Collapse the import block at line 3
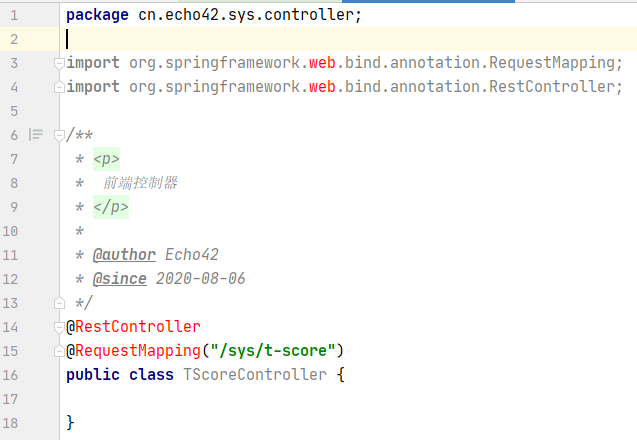The image size is (637, 440). (60, 63)
